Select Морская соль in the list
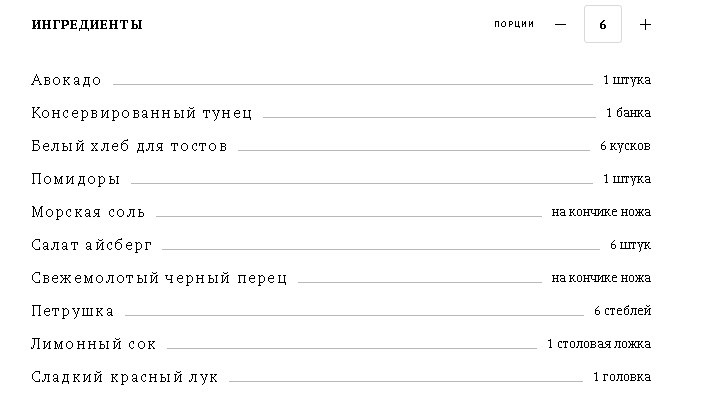The width and height of the screenshot is (701, 406). point(88,212)
